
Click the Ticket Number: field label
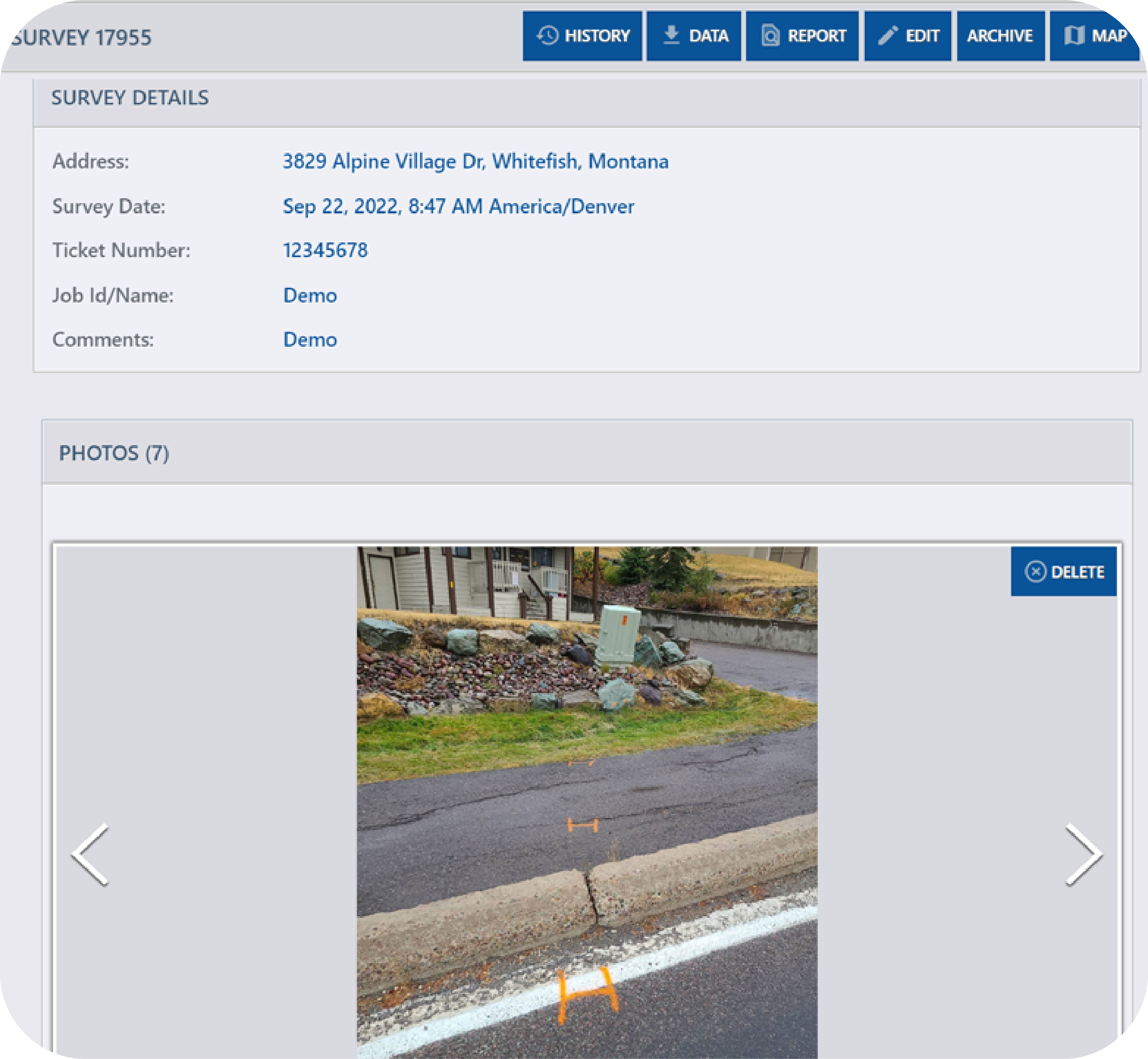[121, 250]
